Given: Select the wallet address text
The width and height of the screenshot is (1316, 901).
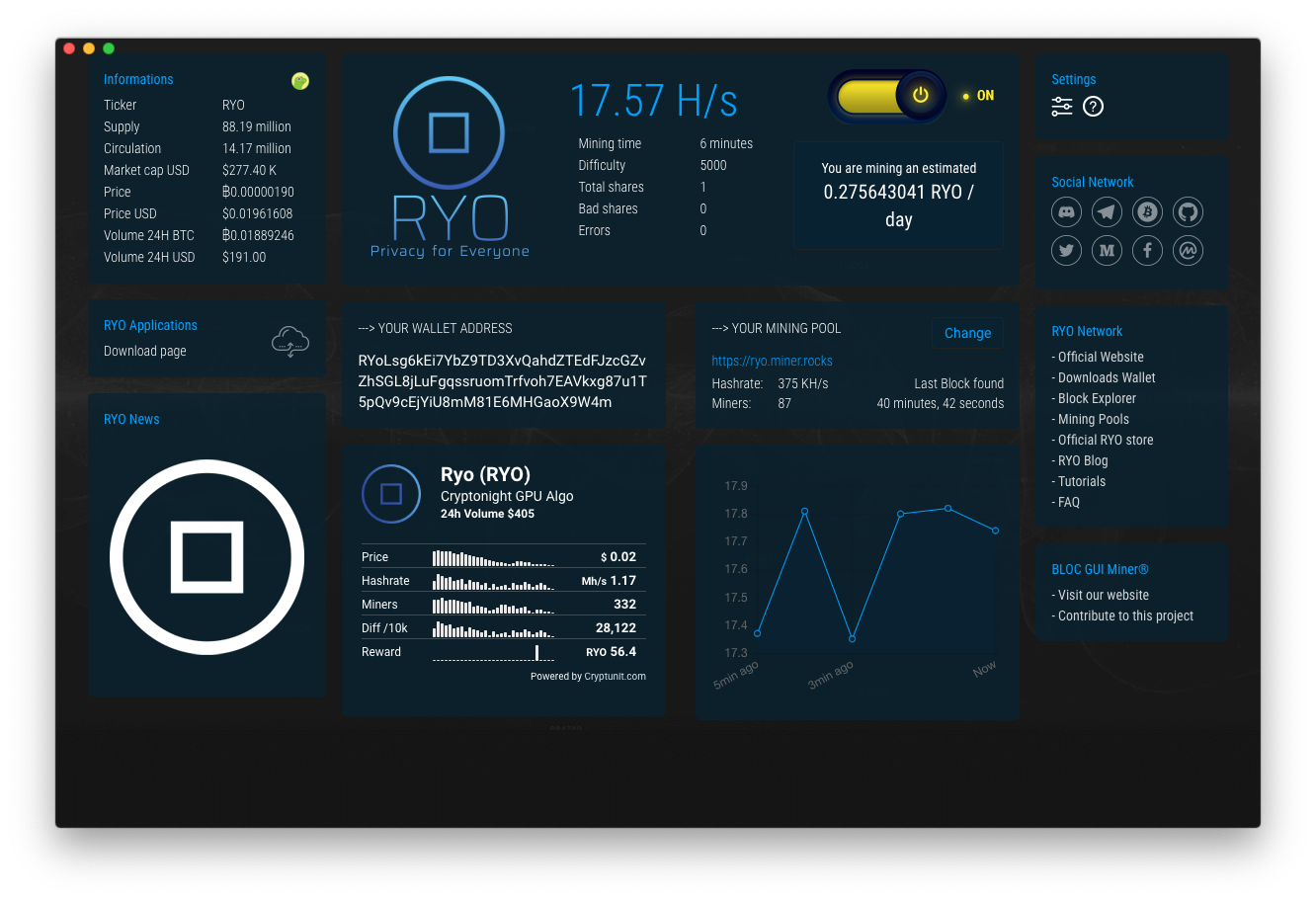Looking at the screenshot, I should click(502, 381).
